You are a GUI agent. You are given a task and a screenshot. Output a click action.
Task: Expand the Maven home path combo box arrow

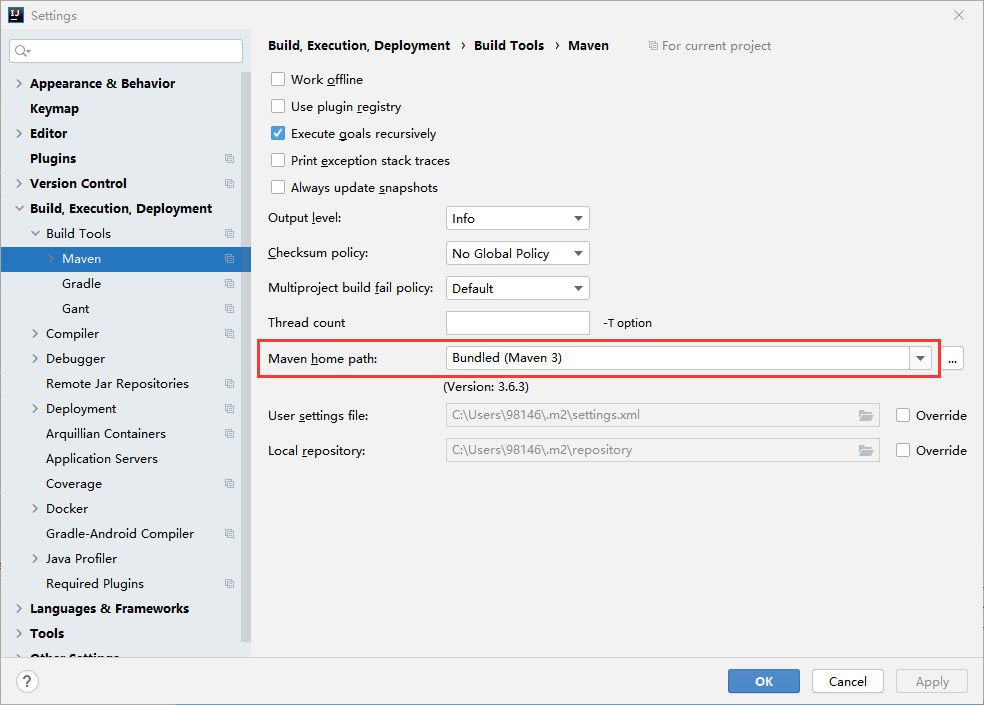click(x=920, y=358)
